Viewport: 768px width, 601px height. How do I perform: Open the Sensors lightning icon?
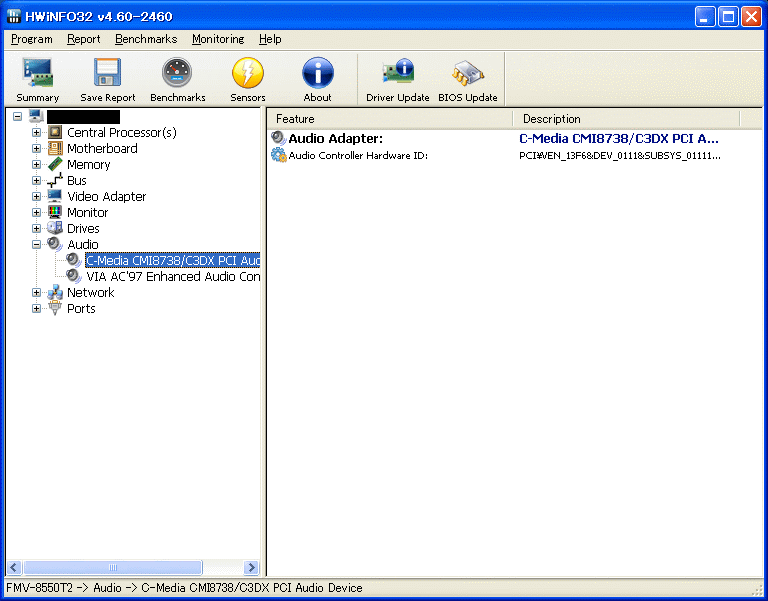247,74
